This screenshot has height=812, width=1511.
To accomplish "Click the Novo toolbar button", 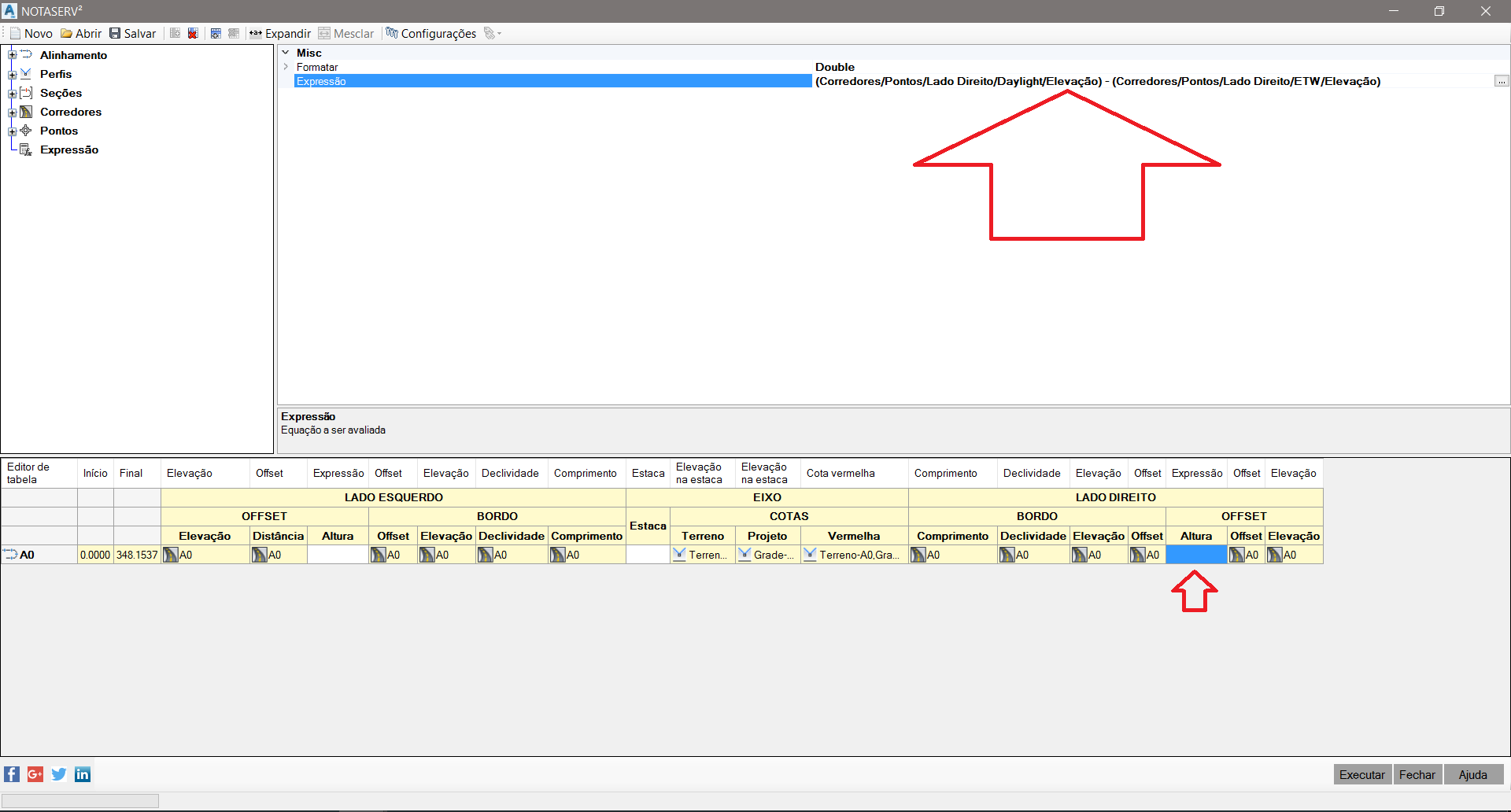I will click(x=31, y=33).
